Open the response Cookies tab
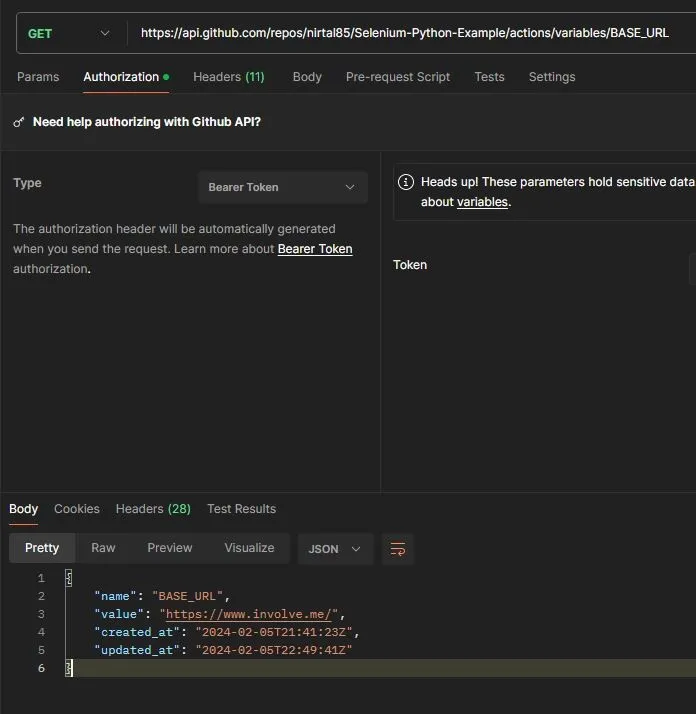This screenshot has height=714, width=696. (x=77, y=509)
